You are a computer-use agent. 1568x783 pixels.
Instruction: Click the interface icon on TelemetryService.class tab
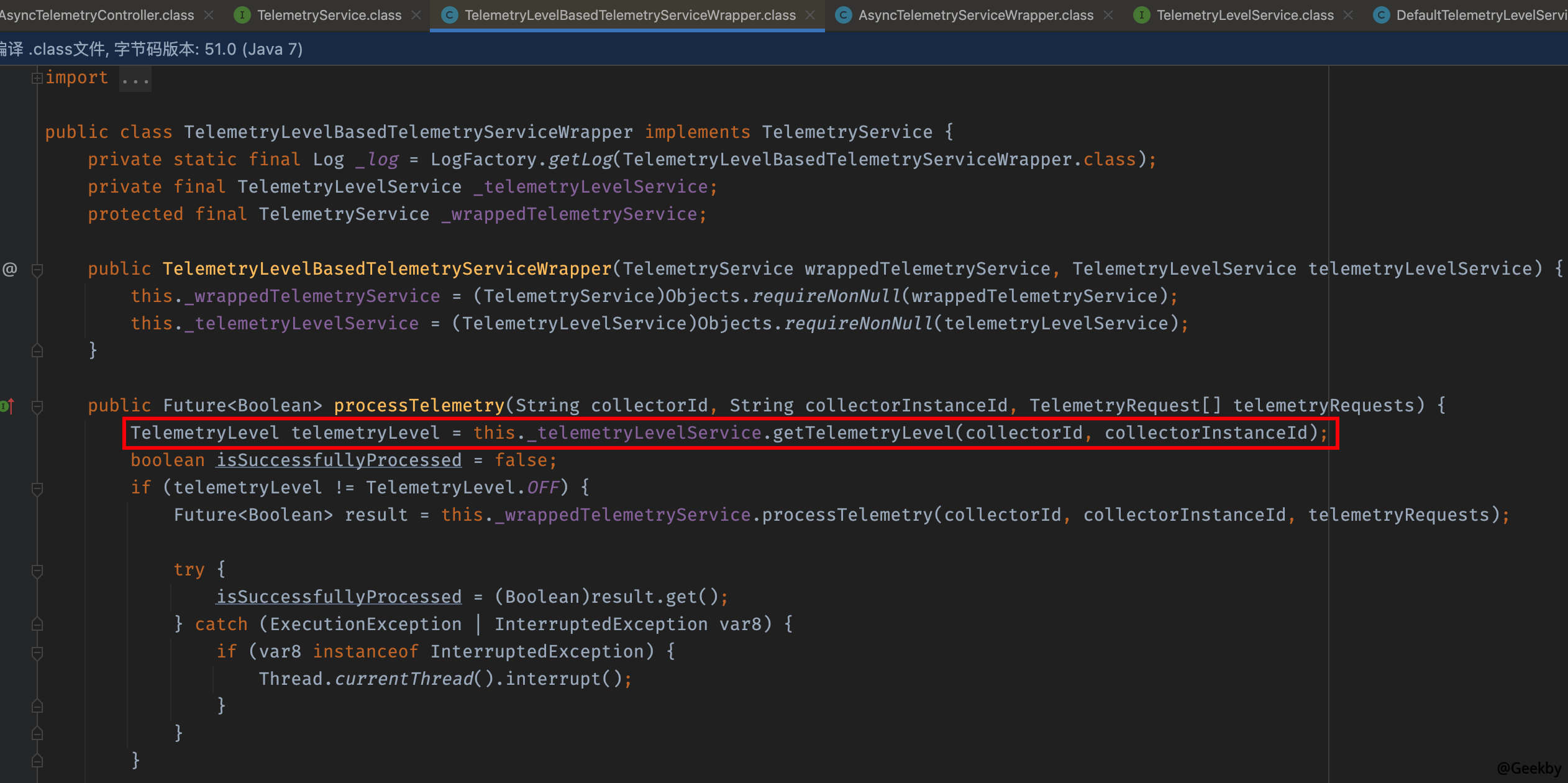pos(242,15)
